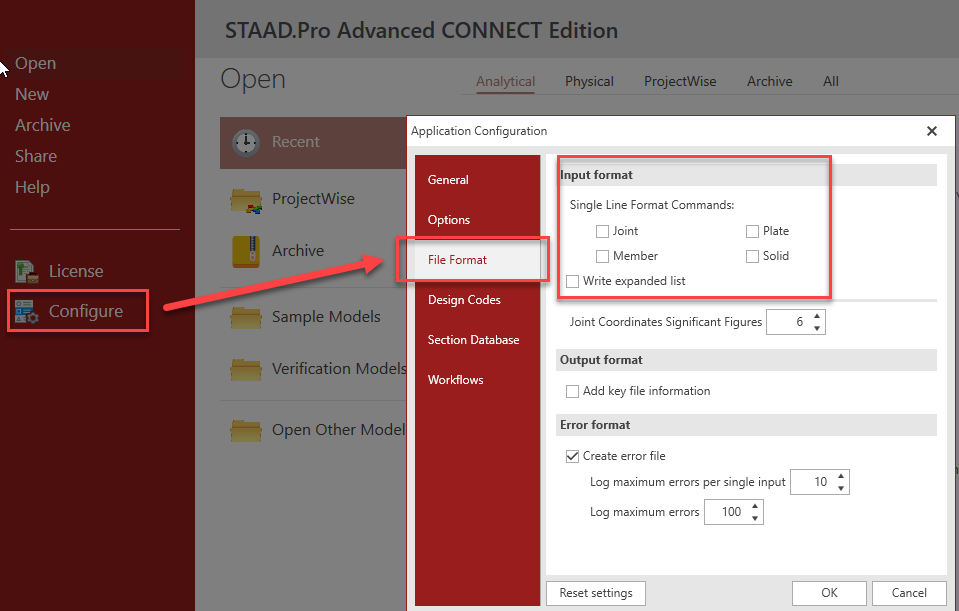Select Share in the left sidebar
Screen dimensions: 959x611
(x=36, y=157)
